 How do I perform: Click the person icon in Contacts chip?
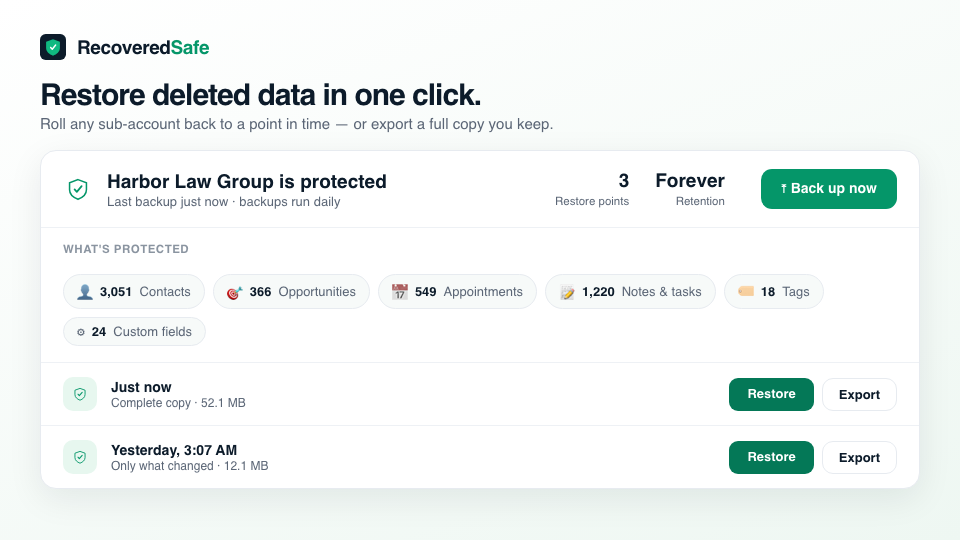pos(85,292)
